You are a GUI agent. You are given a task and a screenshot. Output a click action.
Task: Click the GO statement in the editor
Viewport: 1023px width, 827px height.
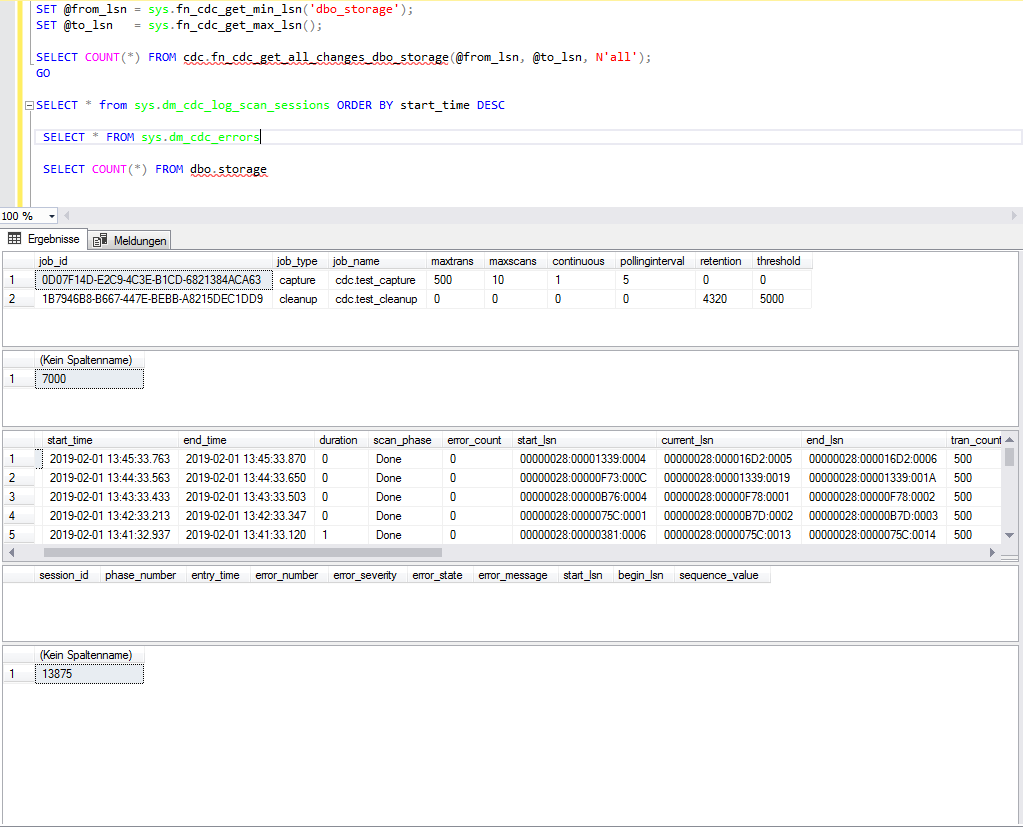pyautogui.click(x=43, y=73)
